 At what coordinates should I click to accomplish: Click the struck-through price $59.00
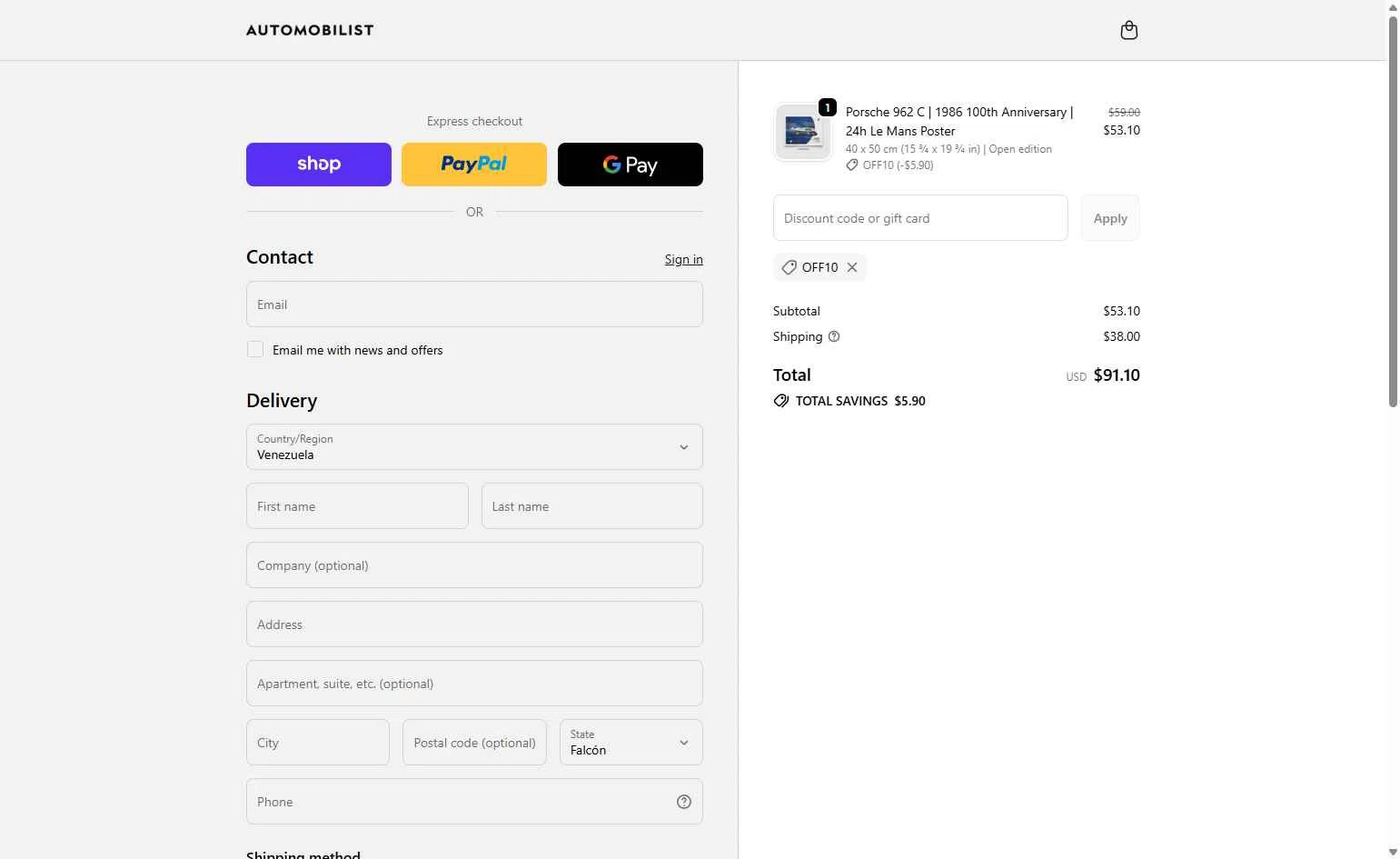pyautogui.click(x=1124, y=112)
